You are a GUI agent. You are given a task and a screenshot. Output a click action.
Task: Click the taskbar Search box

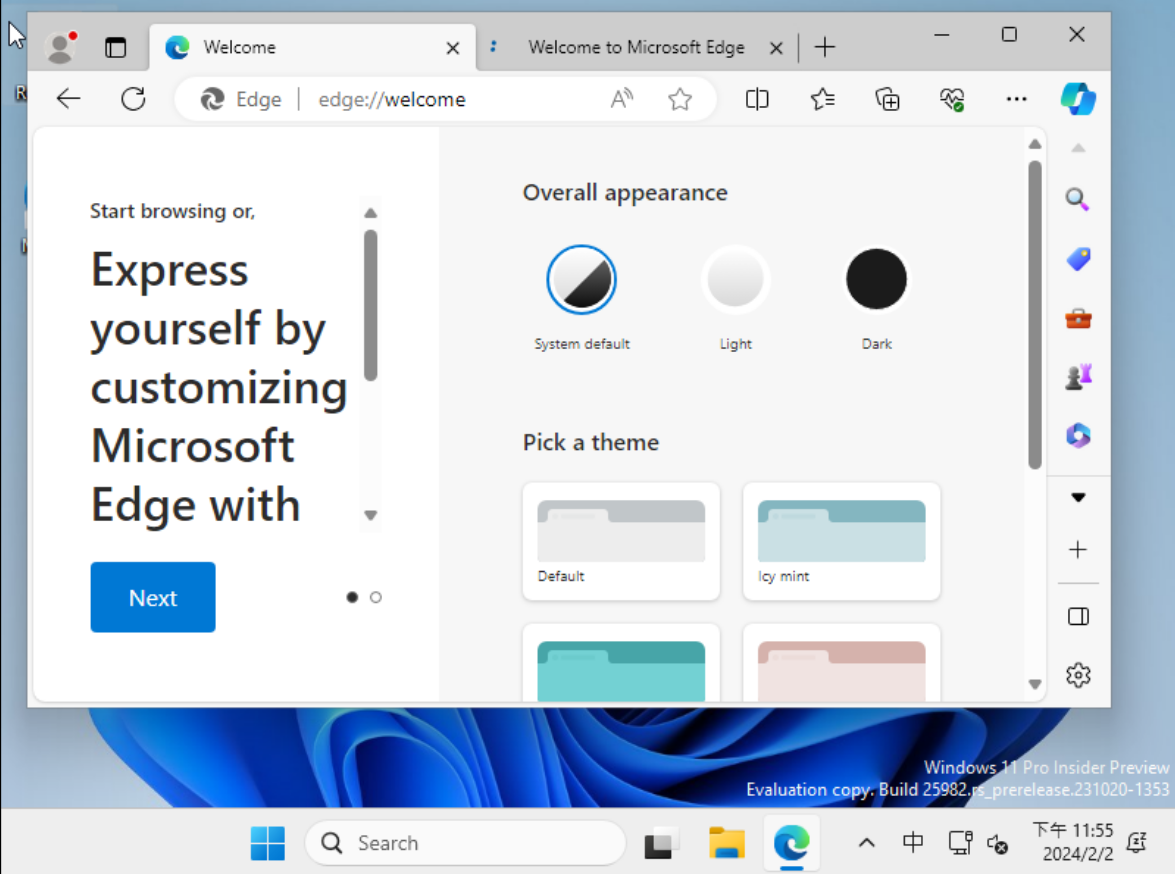[x=465, y=843]
